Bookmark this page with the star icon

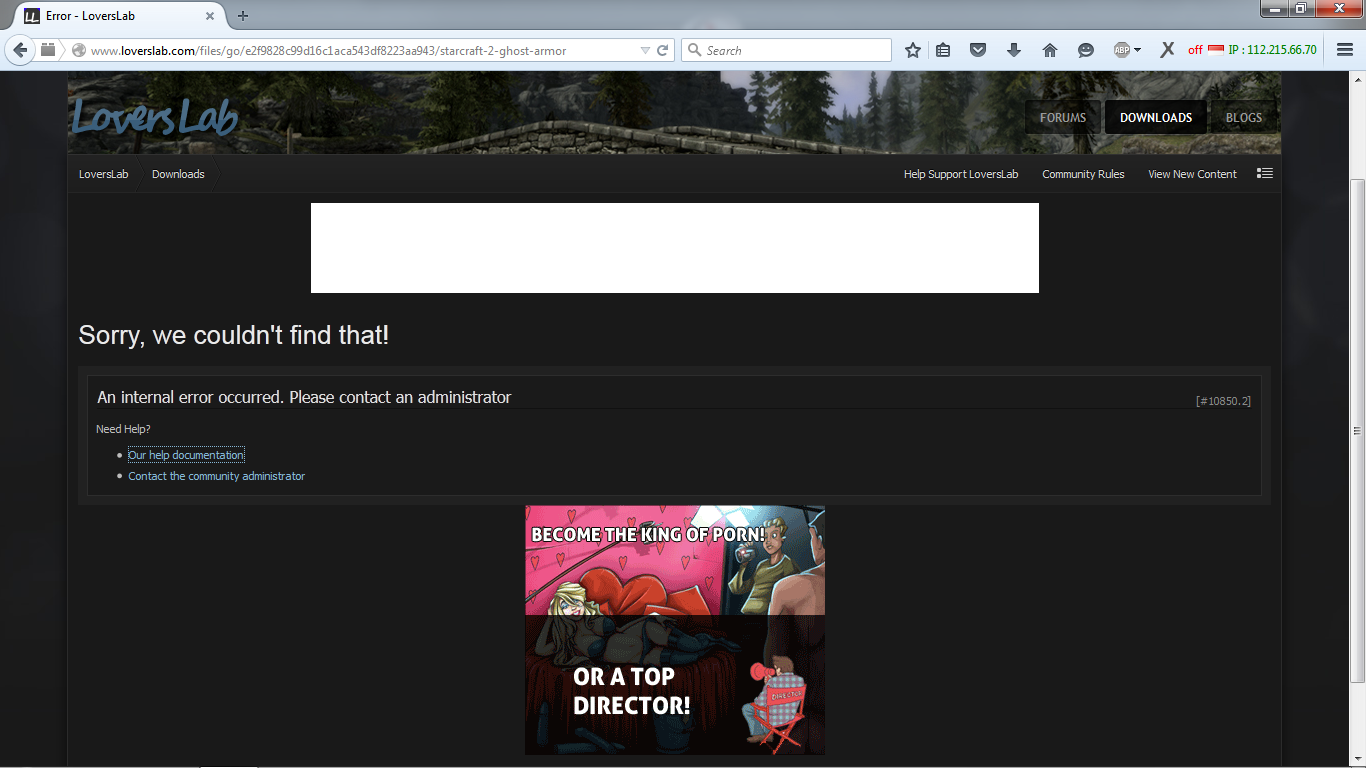click(912, 50)
